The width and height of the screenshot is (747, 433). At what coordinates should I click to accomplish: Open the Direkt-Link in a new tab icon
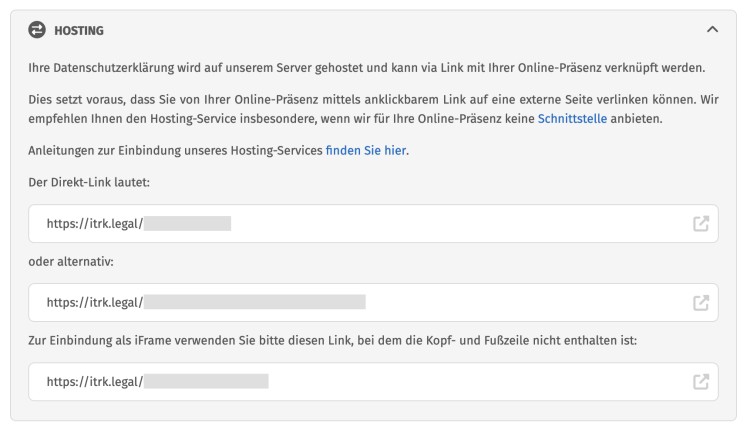pos(701,223)
